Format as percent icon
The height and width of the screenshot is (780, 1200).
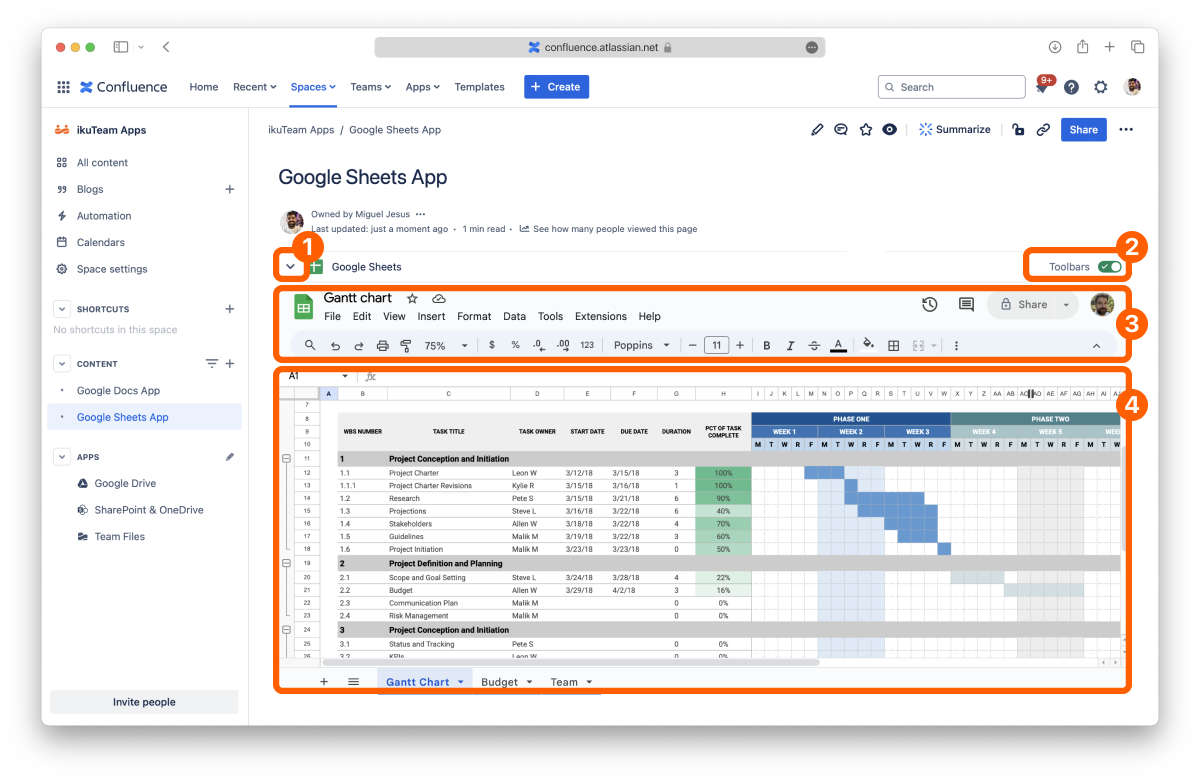coord(515,345)
